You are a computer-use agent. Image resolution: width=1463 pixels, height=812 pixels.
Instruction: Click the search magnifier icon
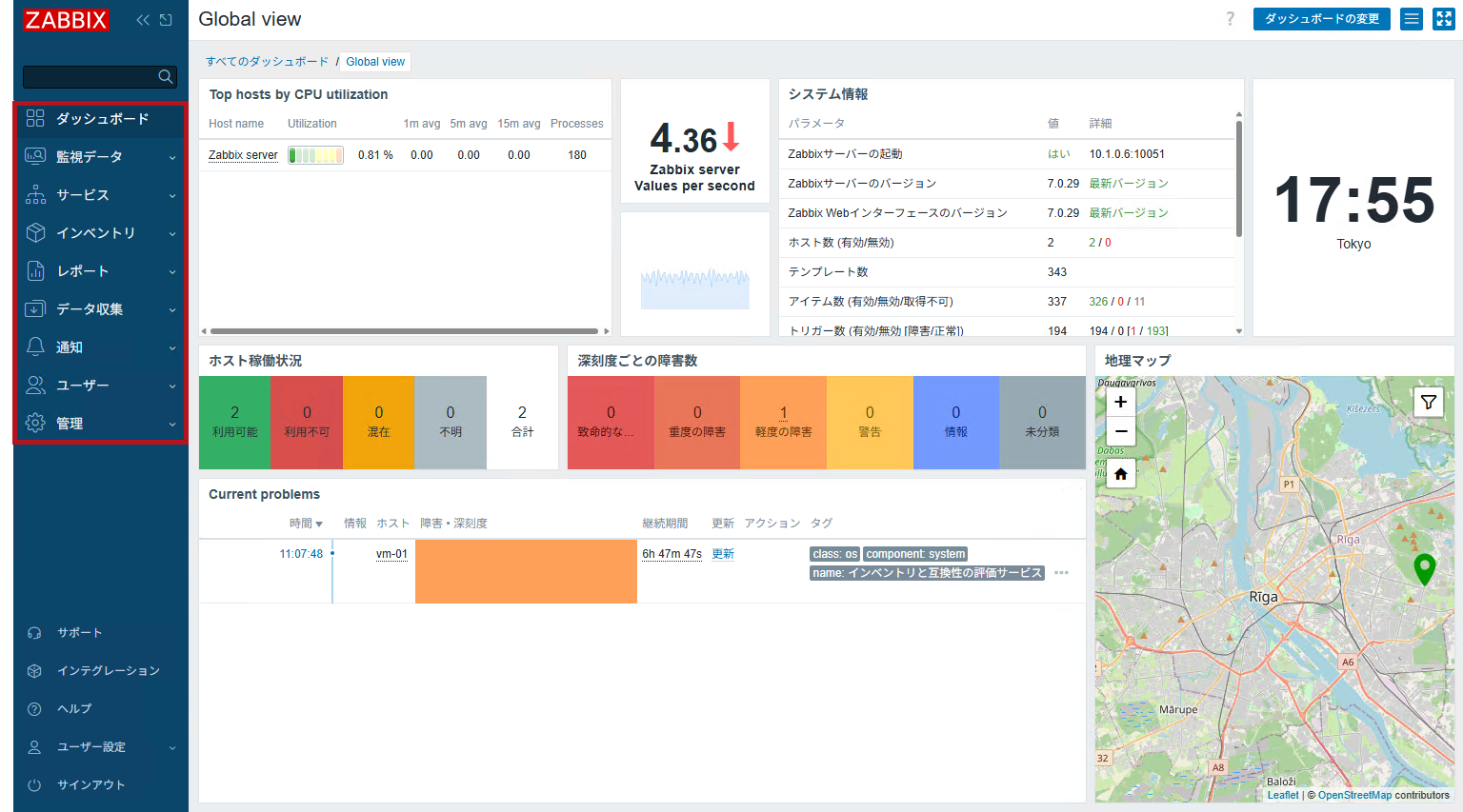click(166, 76)
